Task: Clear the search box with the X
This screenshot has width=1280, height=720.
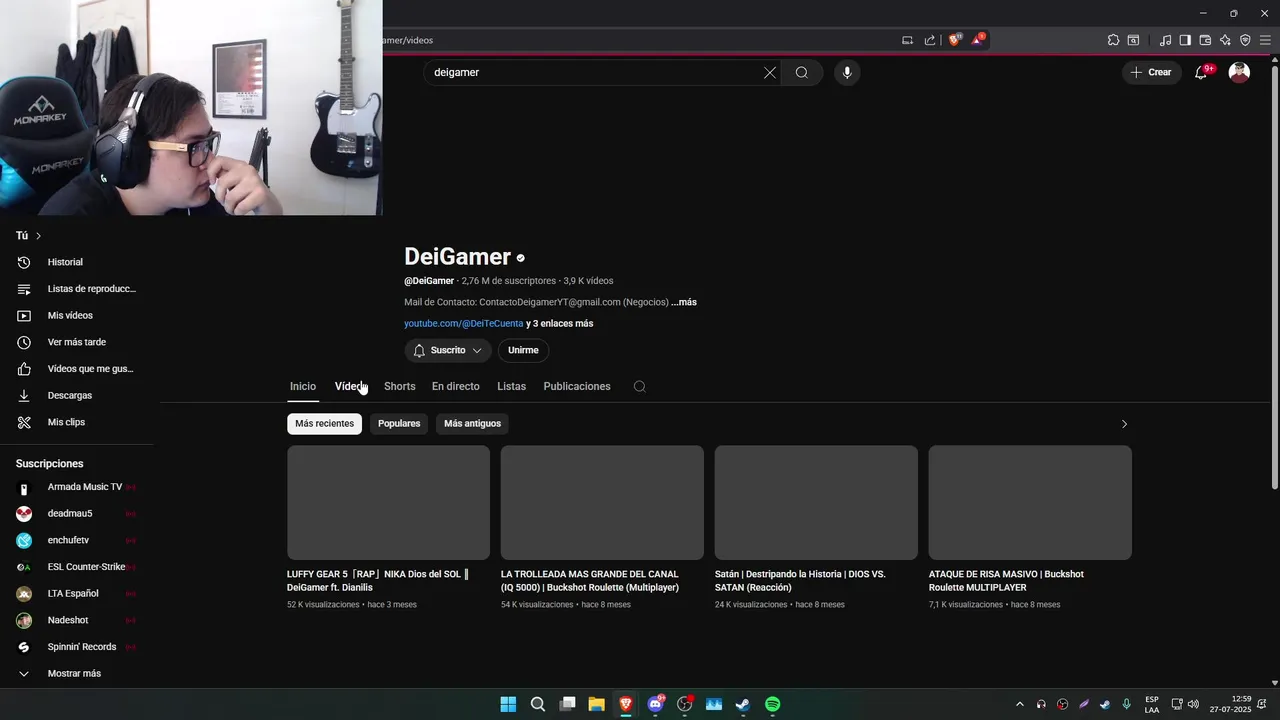Action: pos(770,72)
